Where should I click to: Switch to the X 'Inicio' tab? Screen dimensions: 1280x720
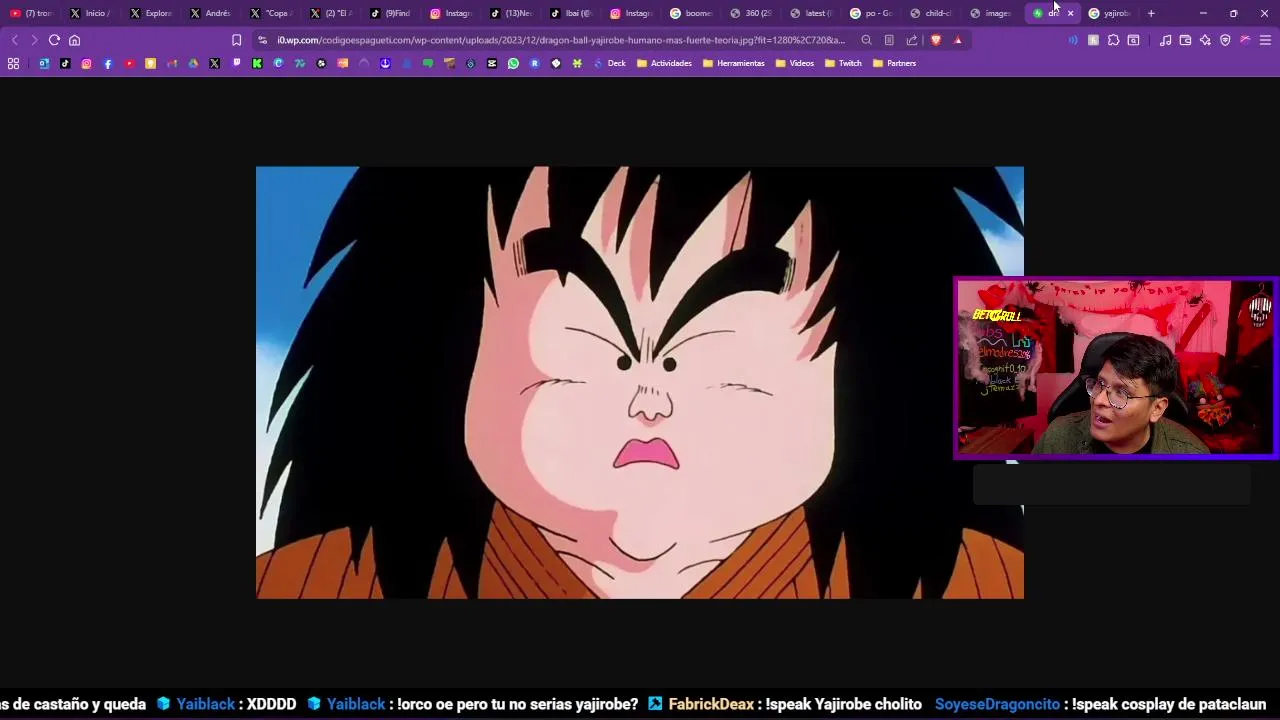91,13
